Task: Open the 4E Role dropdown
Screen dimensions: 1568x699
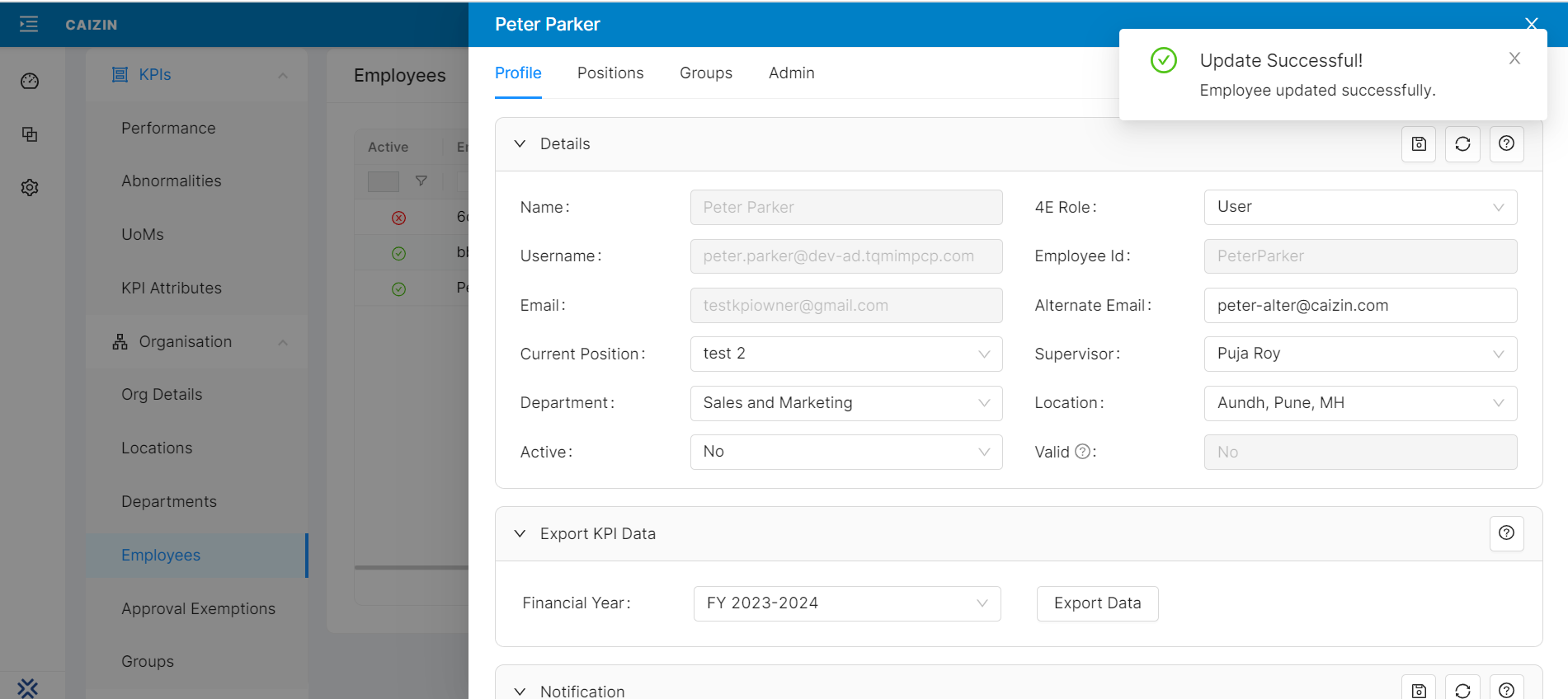Action: pos(1360,208)
